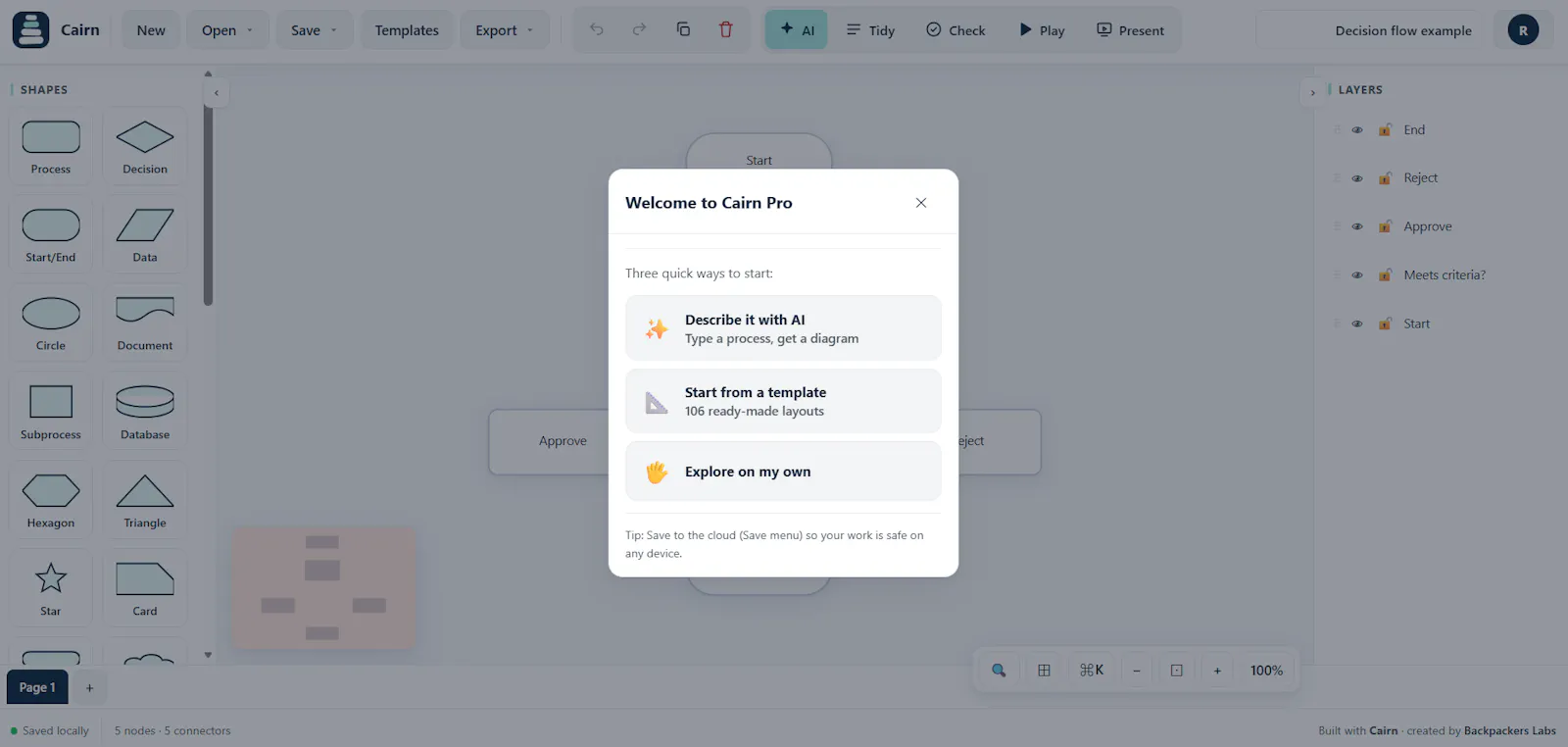The height and width of the screenshot is (747, 1568).
Task: Open the Templates menu
Action: 407,30
